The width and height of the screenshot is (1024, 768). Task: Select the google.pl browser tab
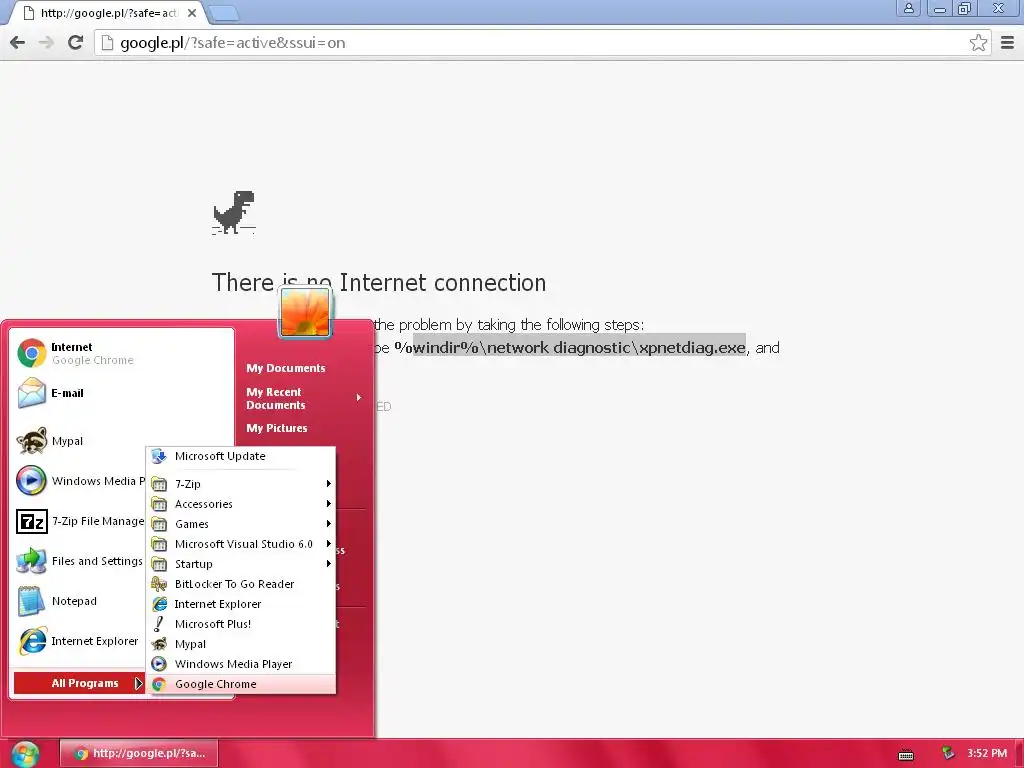coord(108,13)
